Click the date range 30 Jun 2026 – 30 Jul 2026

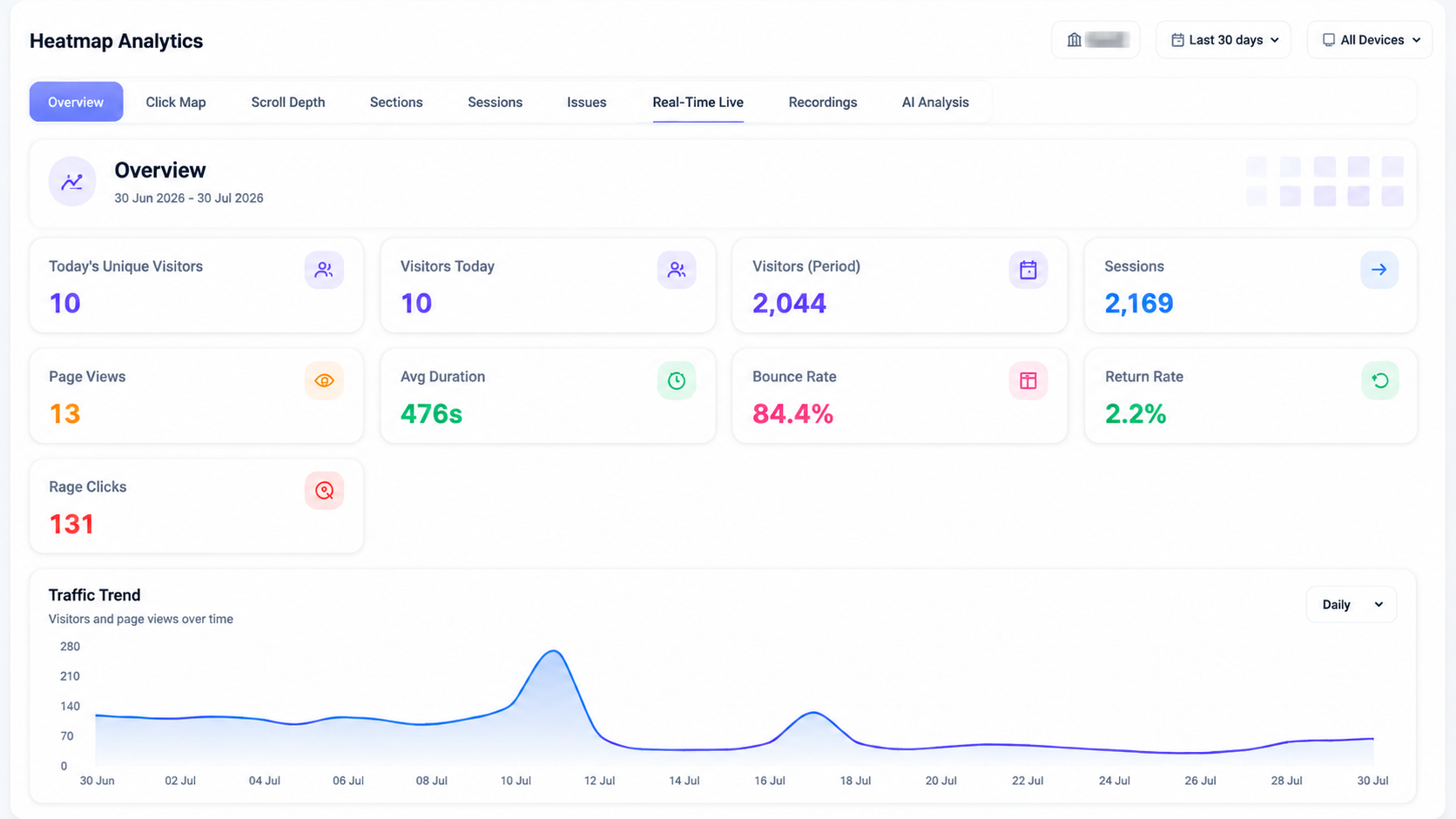[189, 198]
